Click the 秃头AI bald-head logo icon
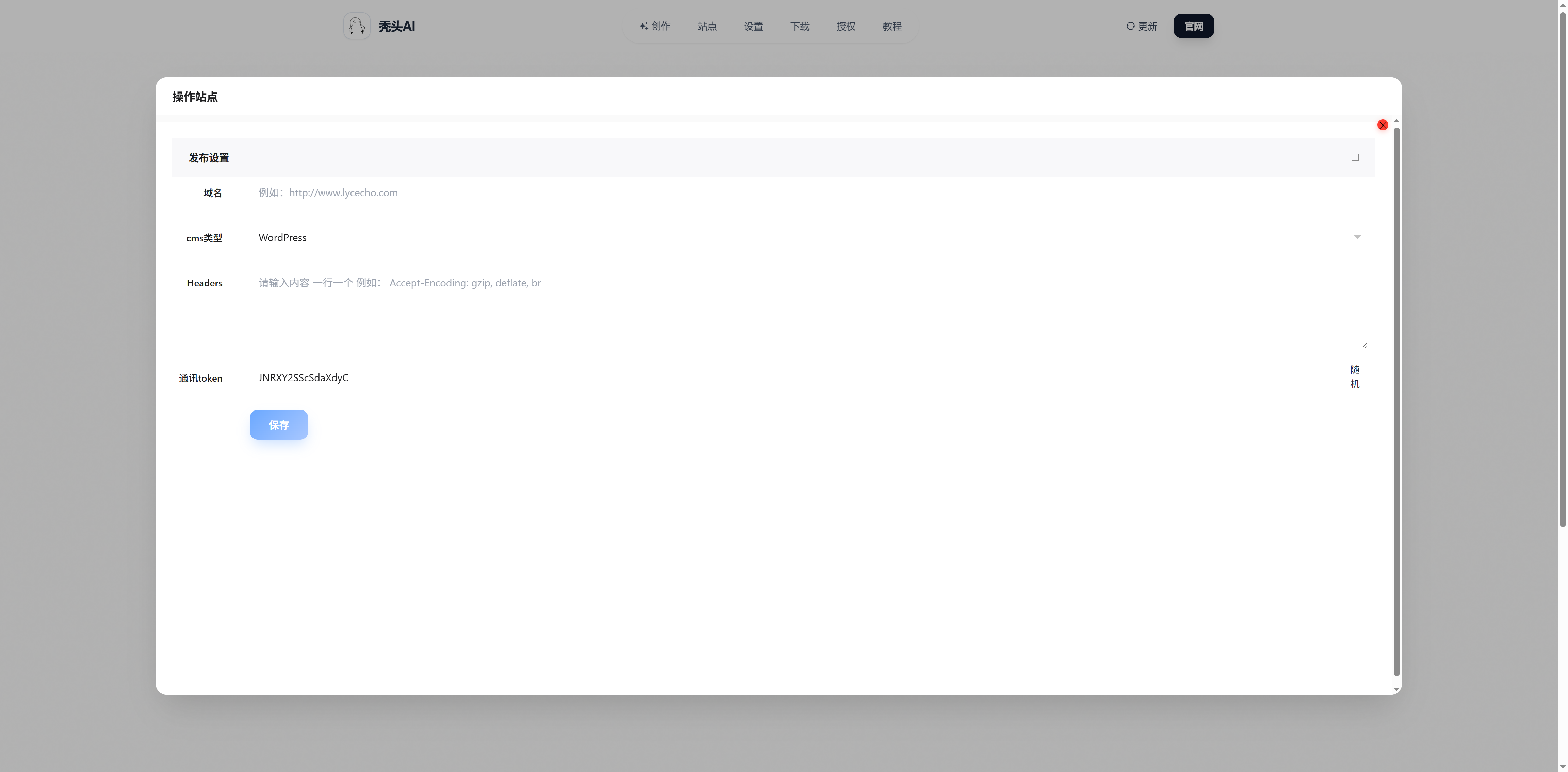 pyautogui.click(x=357, y=26)
